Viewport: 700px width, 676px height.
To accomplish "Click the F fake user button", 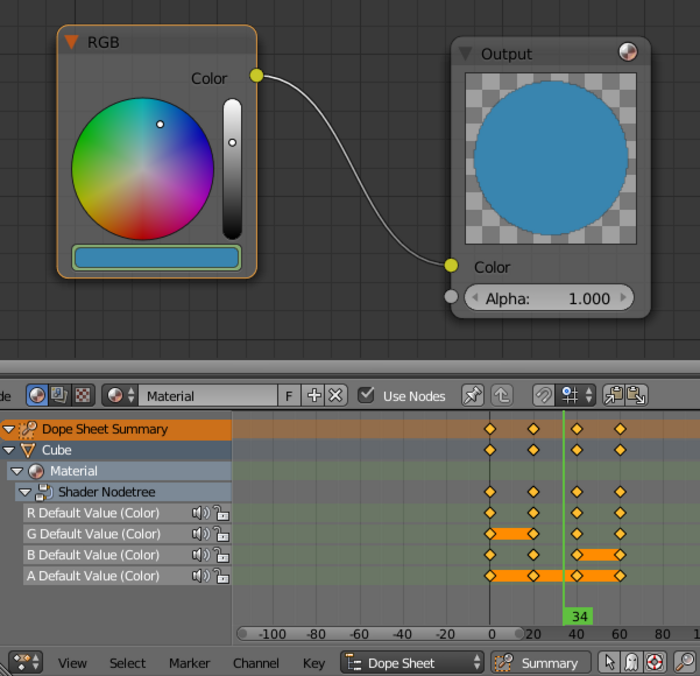I will pos(289,396).
